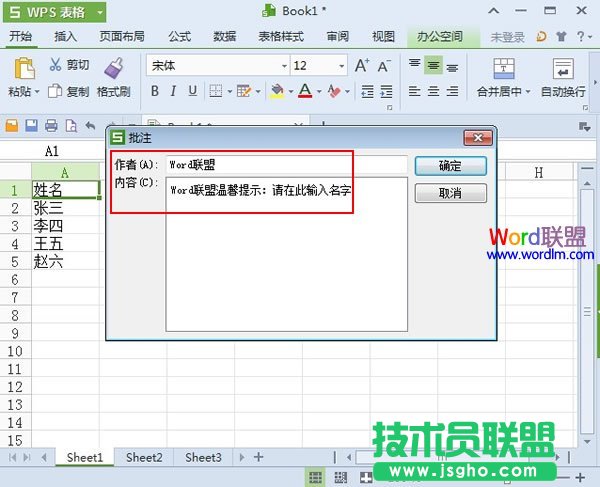Click the decrease indent icon

pos(367,91)
